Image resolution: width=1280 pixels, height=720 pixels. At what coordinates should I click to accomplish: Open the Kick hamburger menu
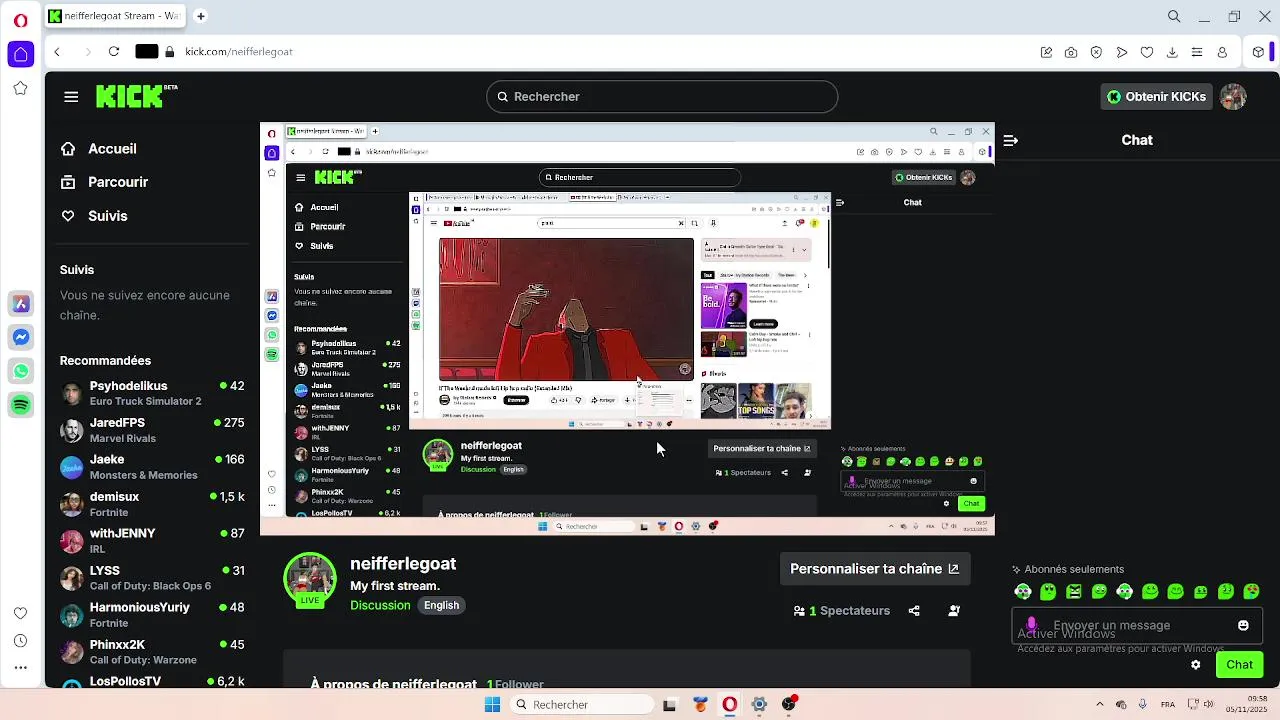pos(71,97)
